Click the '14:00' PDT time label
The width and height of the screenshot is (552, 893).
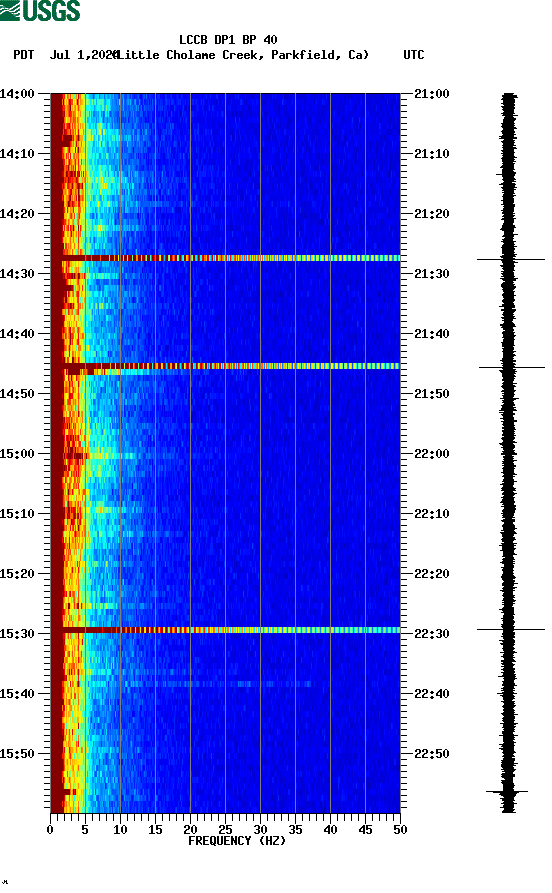click(17, 93)
